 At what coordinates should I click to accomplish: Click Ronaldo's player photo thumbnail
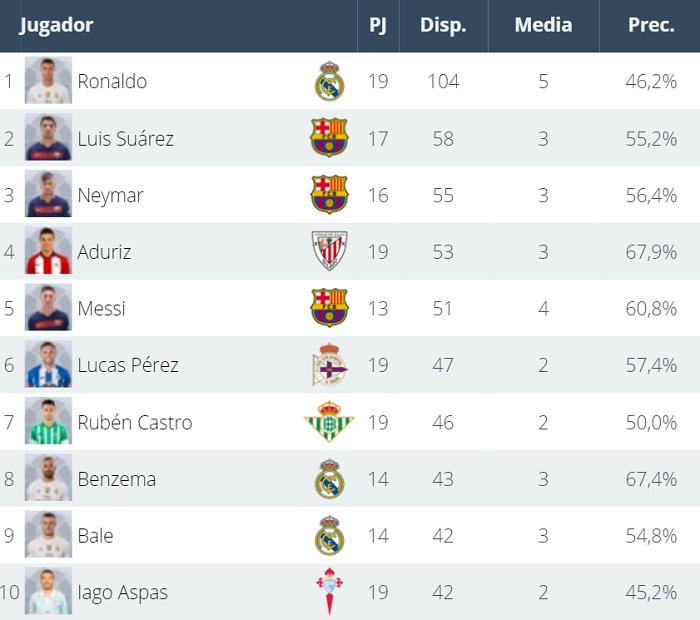(x=48, y=81)
